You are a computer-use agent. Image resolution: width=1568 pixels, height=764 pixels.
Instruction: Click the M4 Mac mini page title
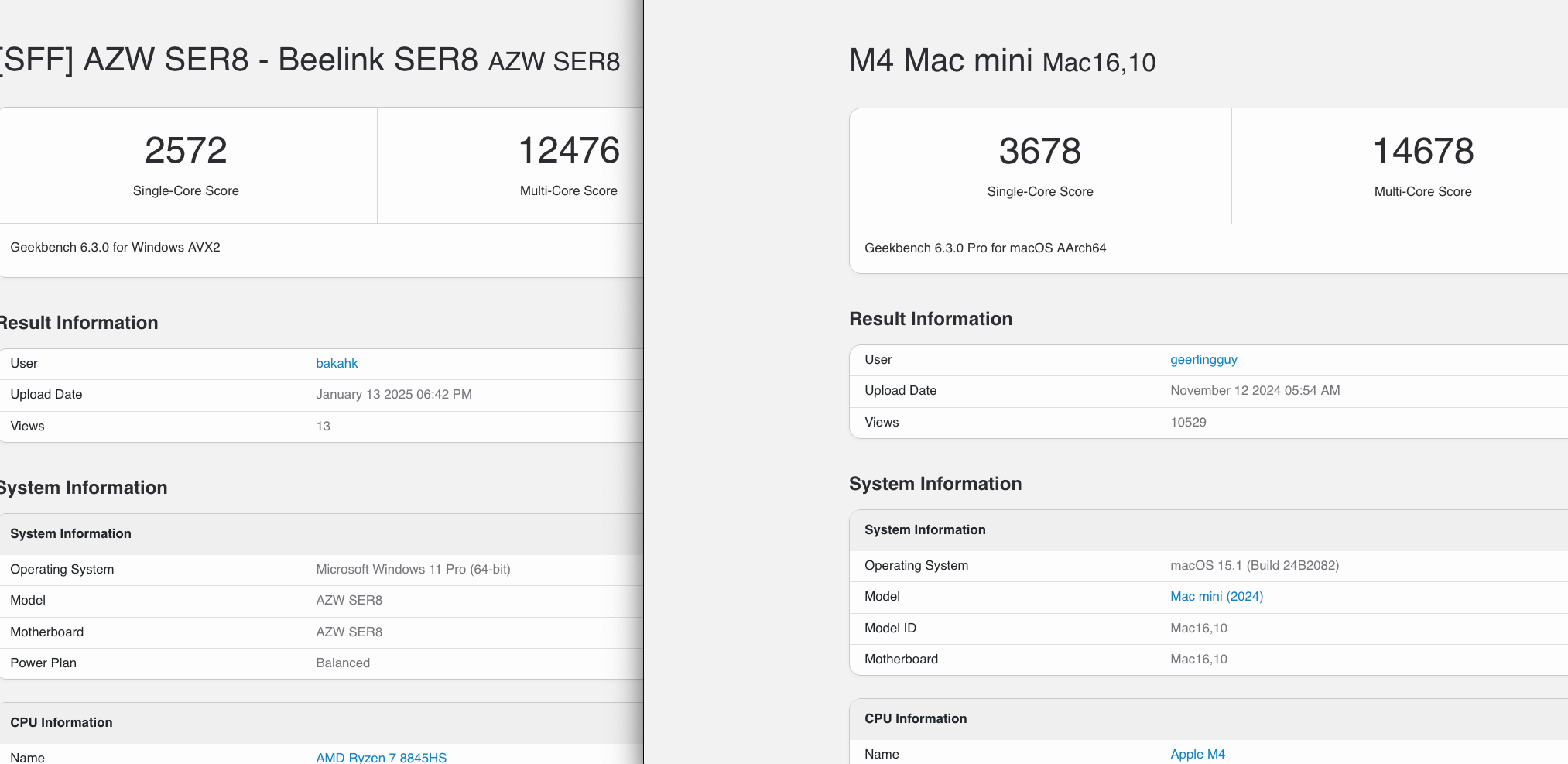[1002, 60]
